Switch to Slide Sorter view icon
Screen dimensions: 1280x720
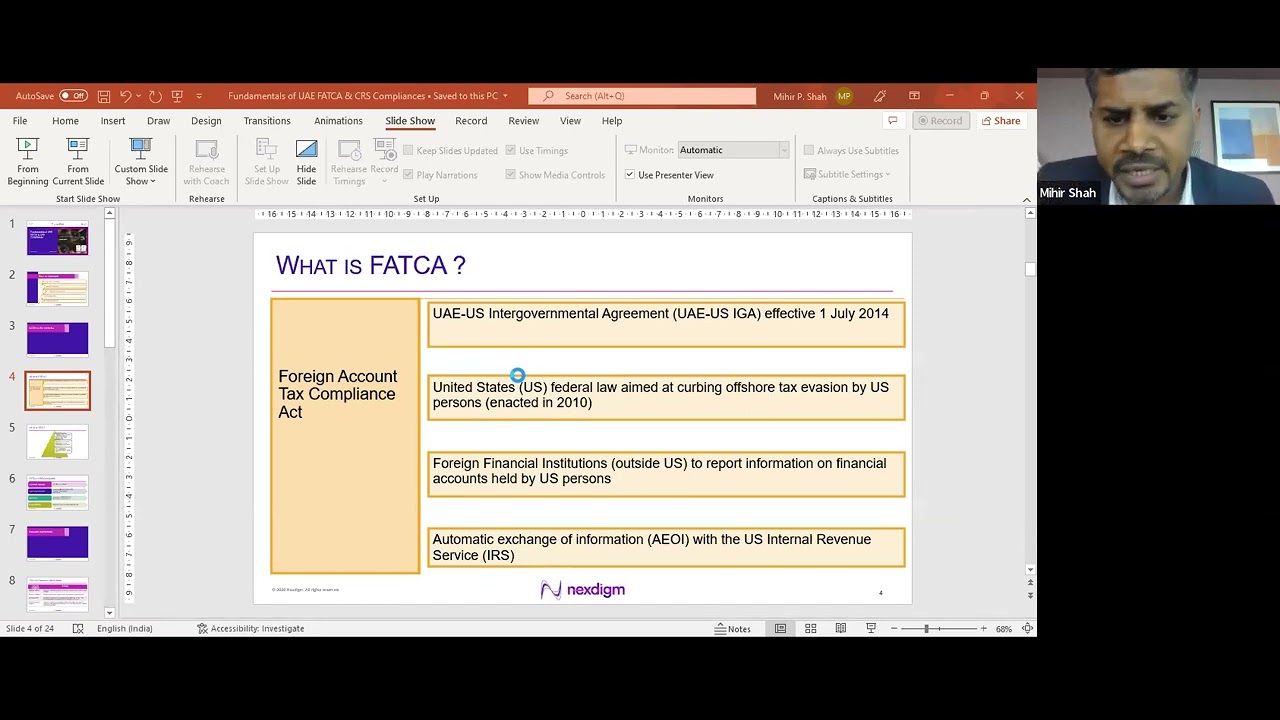[x=811, y=628]
